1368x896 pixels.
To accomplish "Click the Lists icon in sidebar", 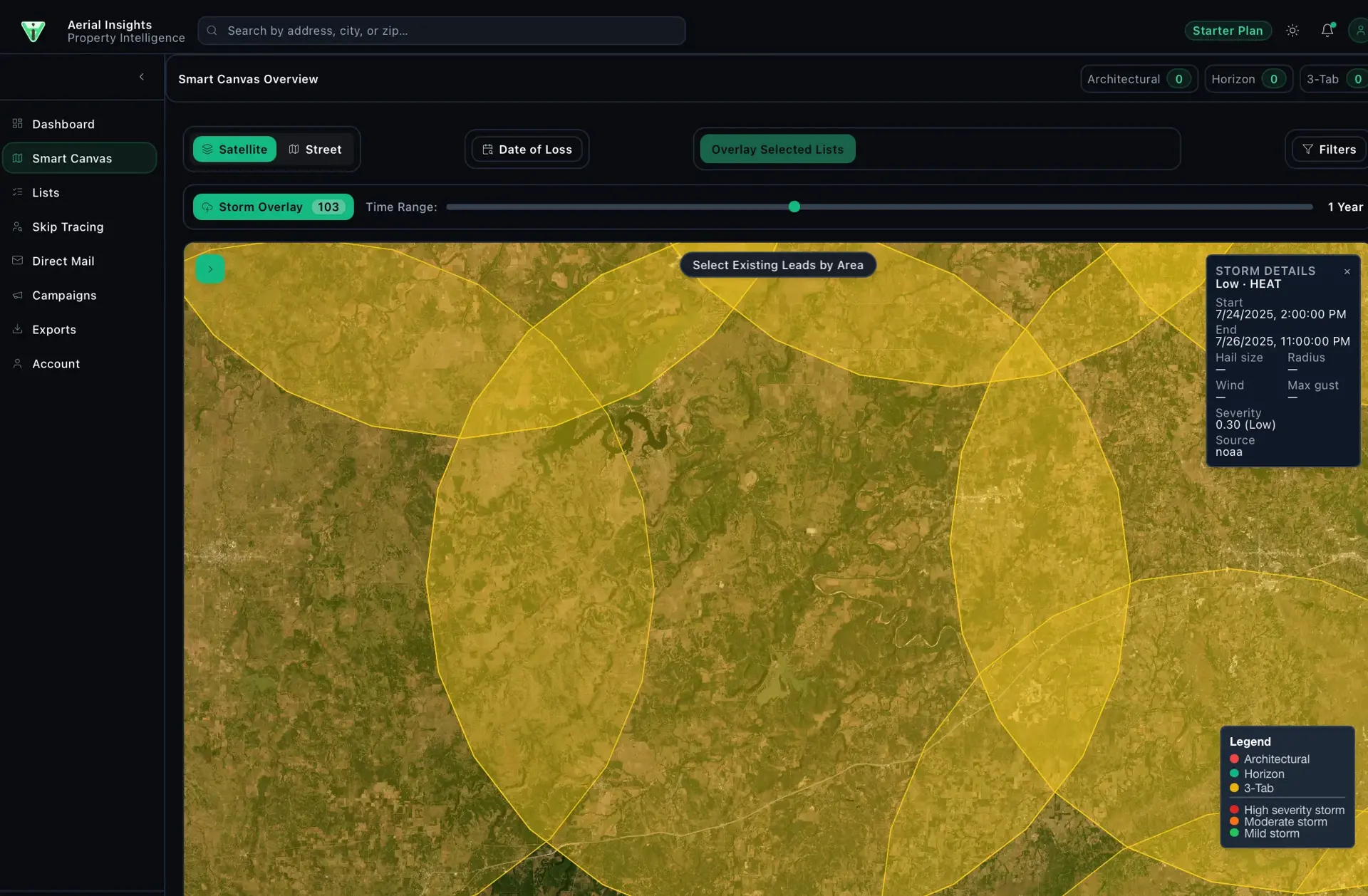I will click(x=18, y=192).
